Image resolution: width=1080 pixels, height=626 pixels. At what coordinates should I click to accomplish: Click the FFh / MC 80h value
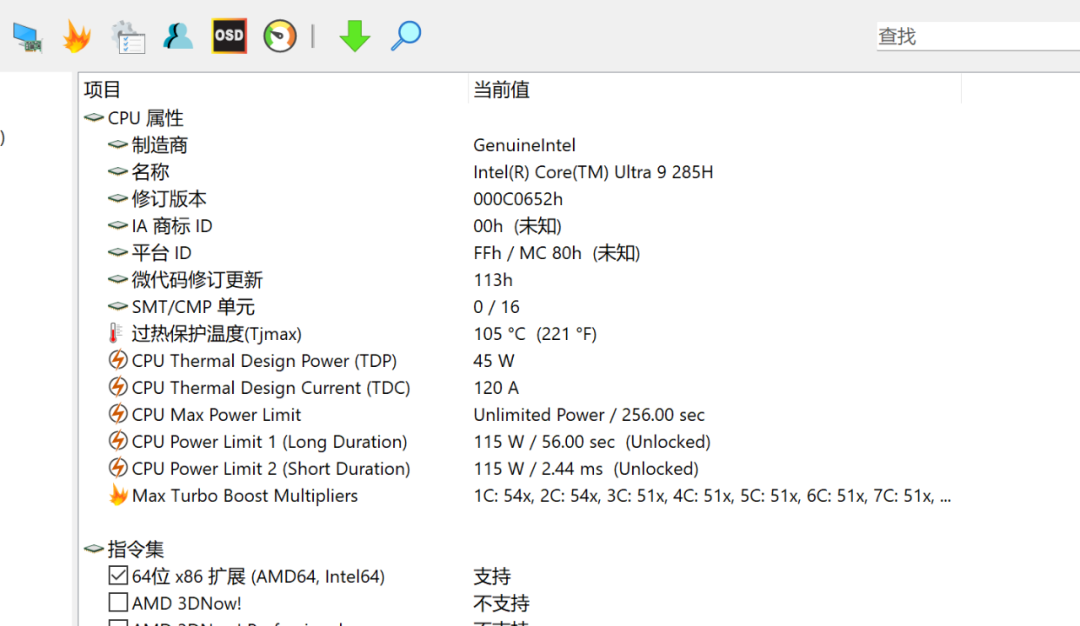click(557, 253)
